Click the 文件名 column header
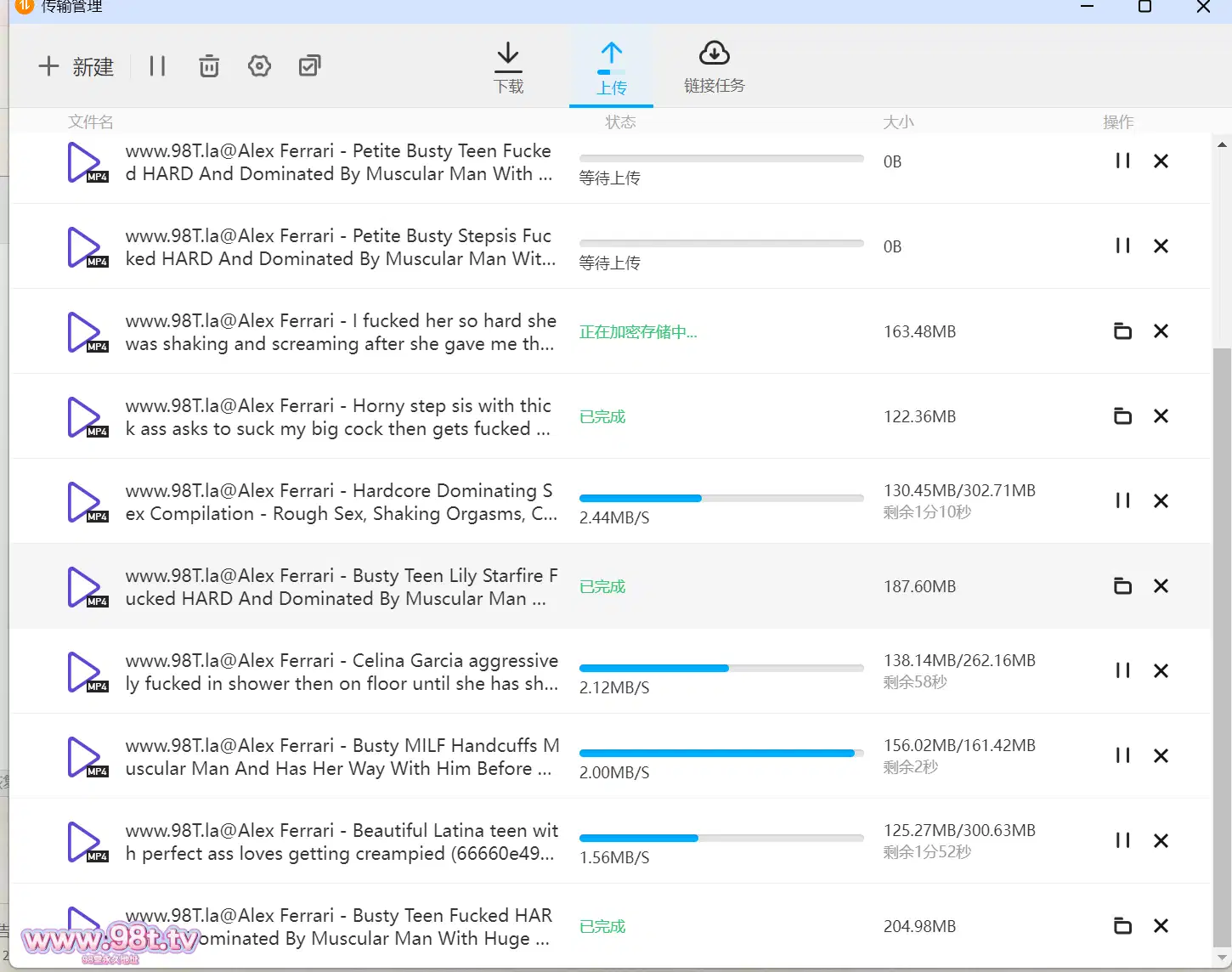Image resolution: width=1232 pixels, height=972 pixels. tap(90, 121)
